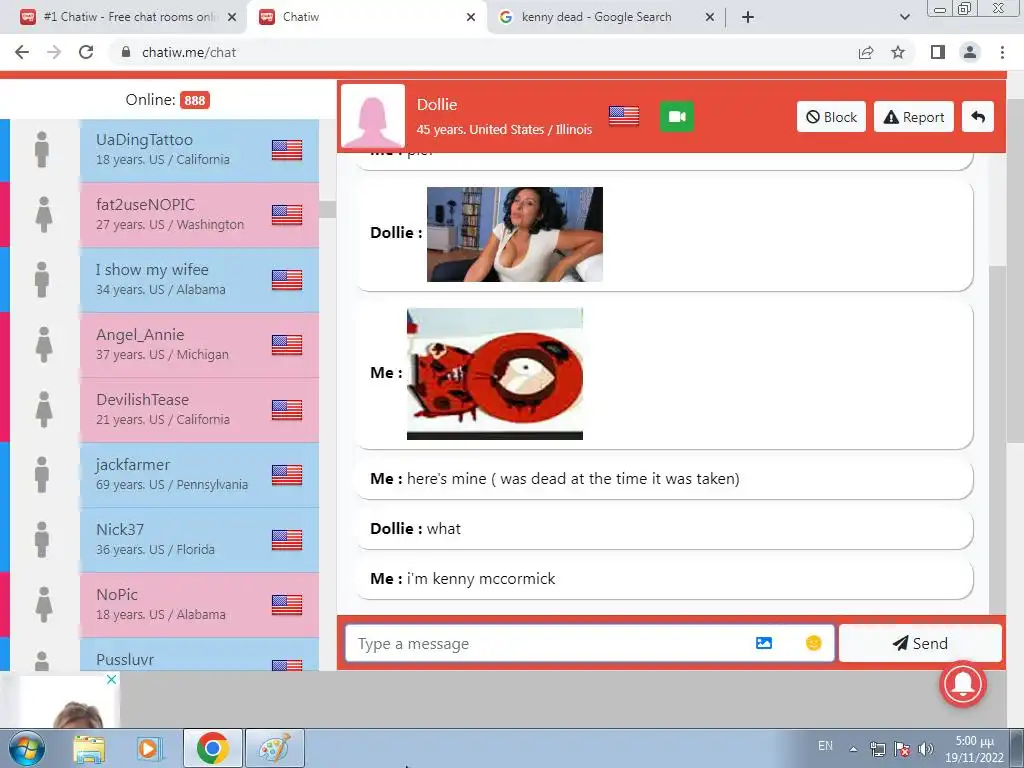This screenshot has width=1024, height=768.
Task: Share this page icon
Action: 866,52
